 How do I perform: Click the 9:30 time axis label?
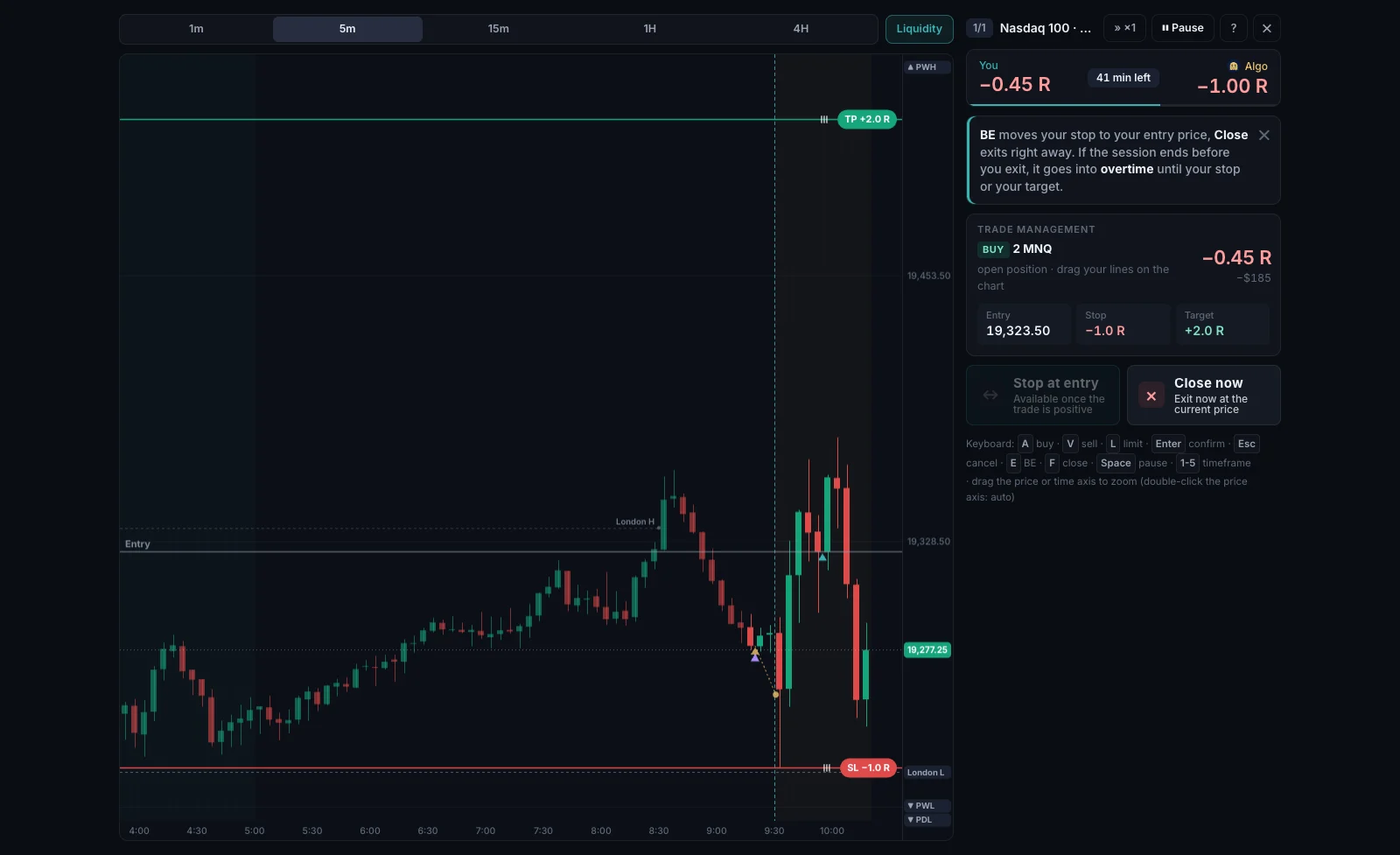pyautogui.click(x=774, y=830)
